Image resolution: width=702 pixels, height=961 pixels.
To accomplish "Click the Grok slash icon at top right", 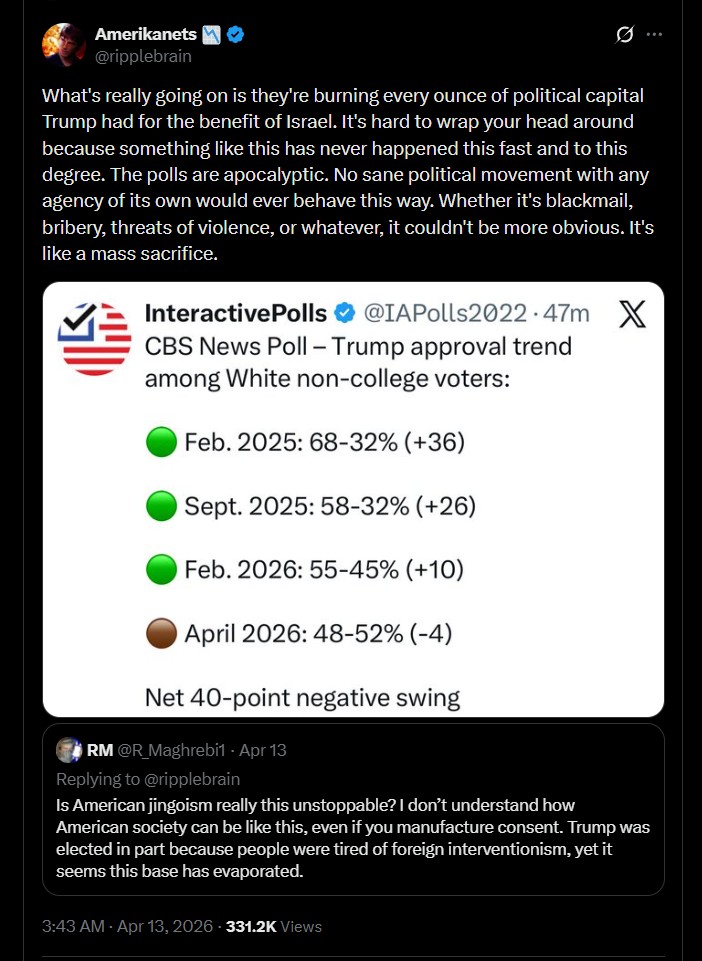I will [x=624, y=35].
